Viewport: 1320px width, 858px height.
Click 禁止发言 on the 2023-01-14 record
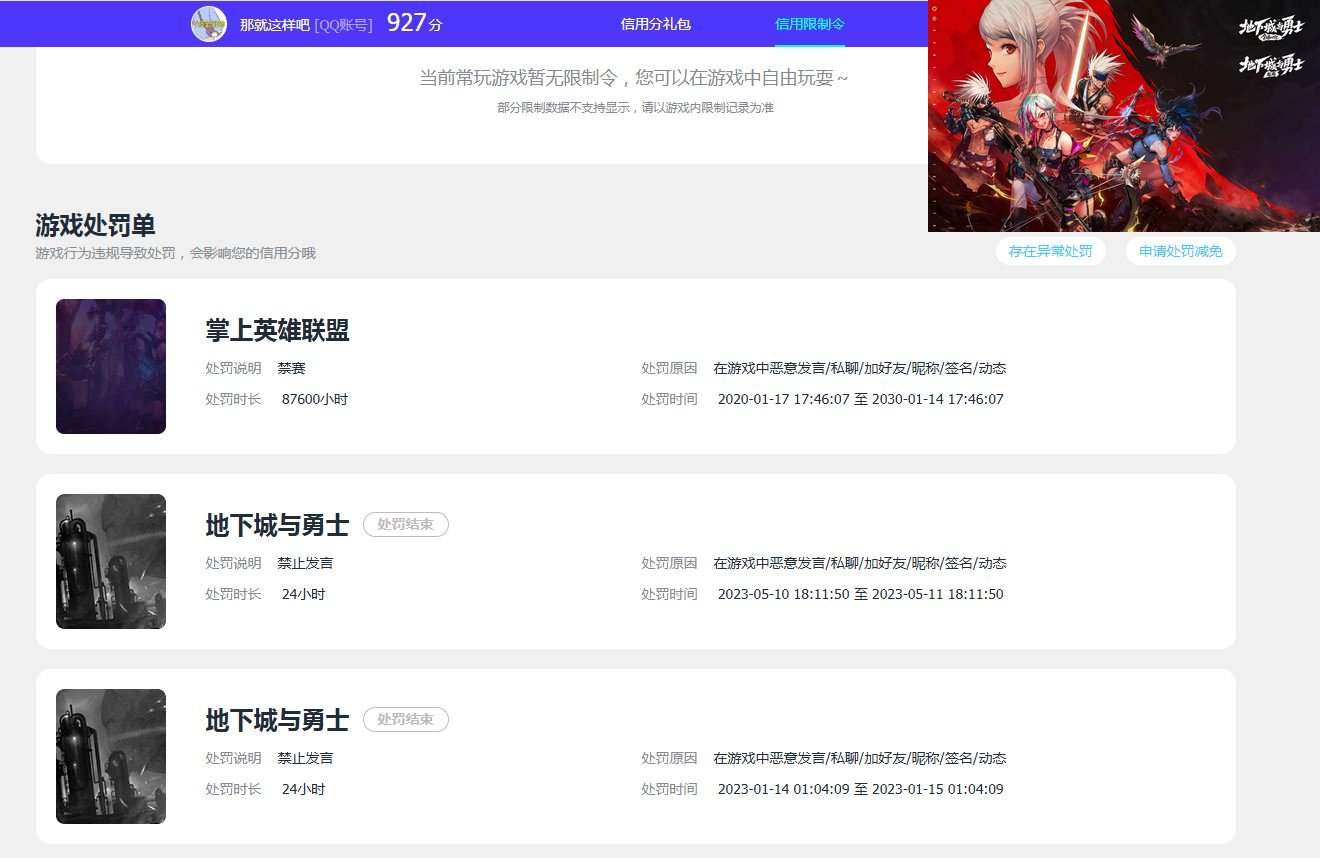(x=306, y=758)
